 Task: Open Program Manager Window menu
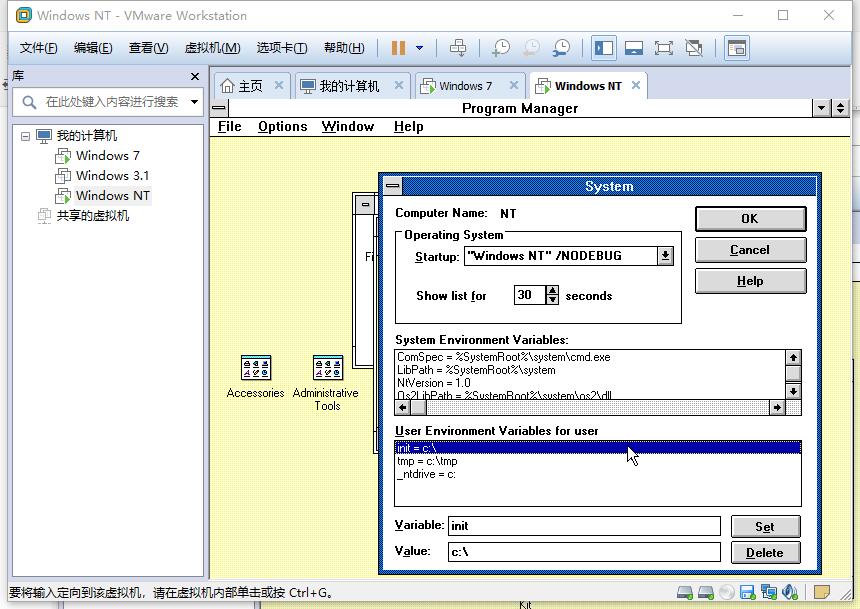pos(348,127)
